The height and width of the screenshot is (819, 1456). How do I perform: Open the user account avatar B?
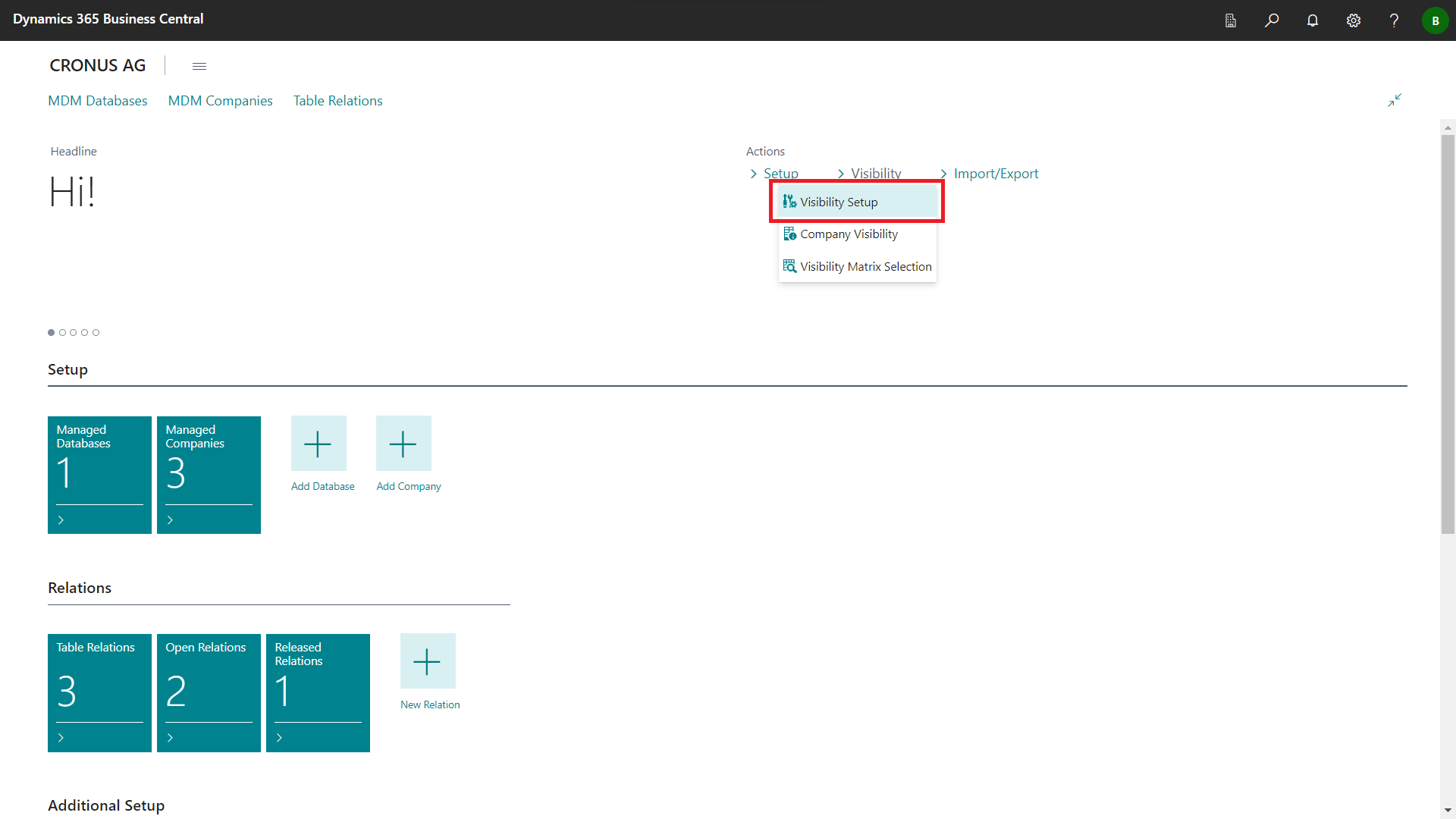(1435, 20)
